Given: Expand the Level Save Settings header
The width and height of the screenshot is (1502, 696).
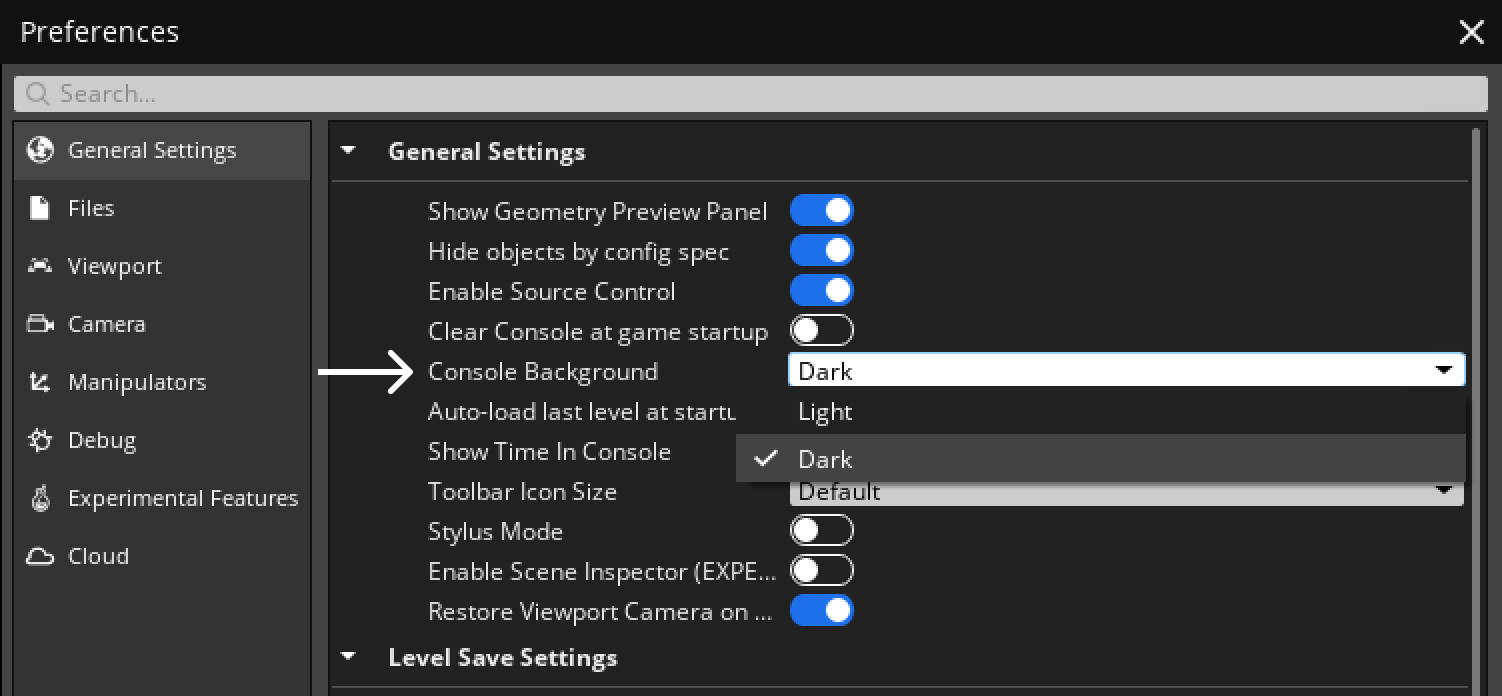Looking at the screenshot, I should point(347,656).
